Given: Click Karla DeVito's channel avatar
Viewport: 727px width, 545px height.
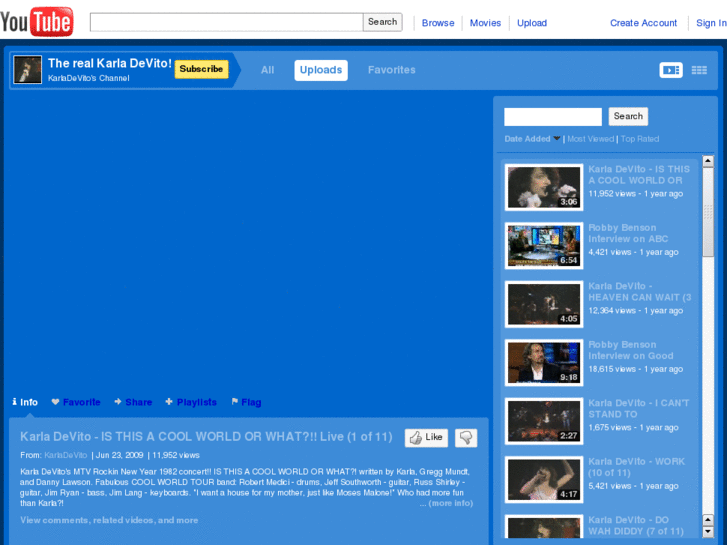Looking at the screenshot, I should pyautogui.click(x=27, y=70).
